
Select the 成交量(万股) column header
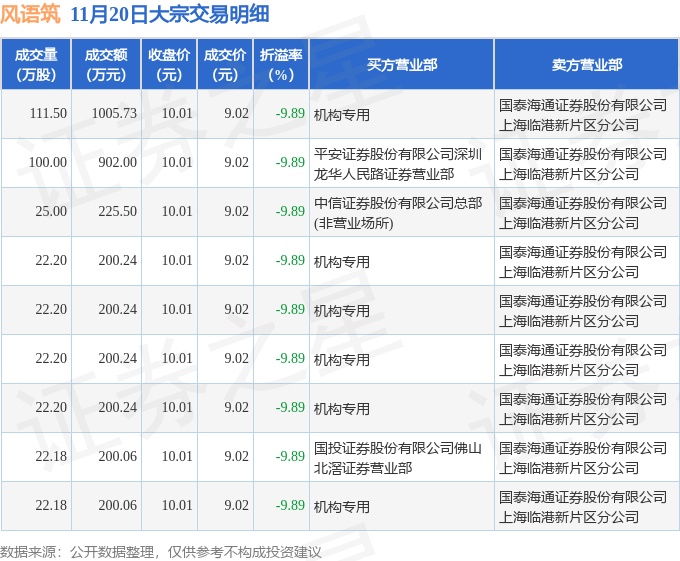[x=36, y=65]
